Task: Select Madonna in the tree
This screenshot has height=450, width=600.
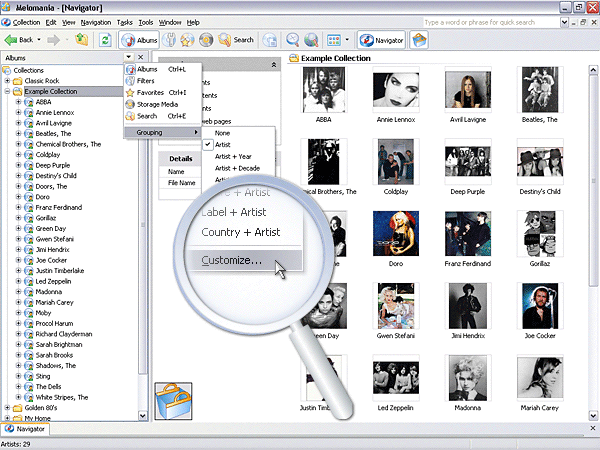Action: (49, 292)
